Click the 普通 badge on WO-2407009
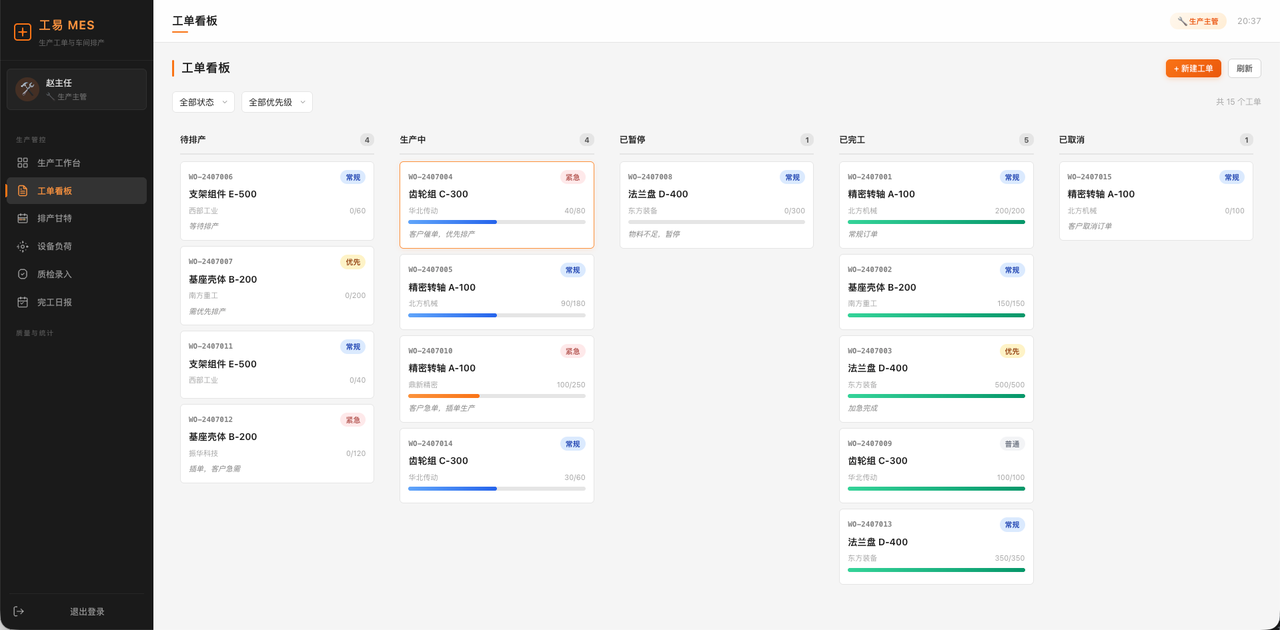This screenshot has height=630, width=1280. pyautogui.click(x=1012, y=444)
